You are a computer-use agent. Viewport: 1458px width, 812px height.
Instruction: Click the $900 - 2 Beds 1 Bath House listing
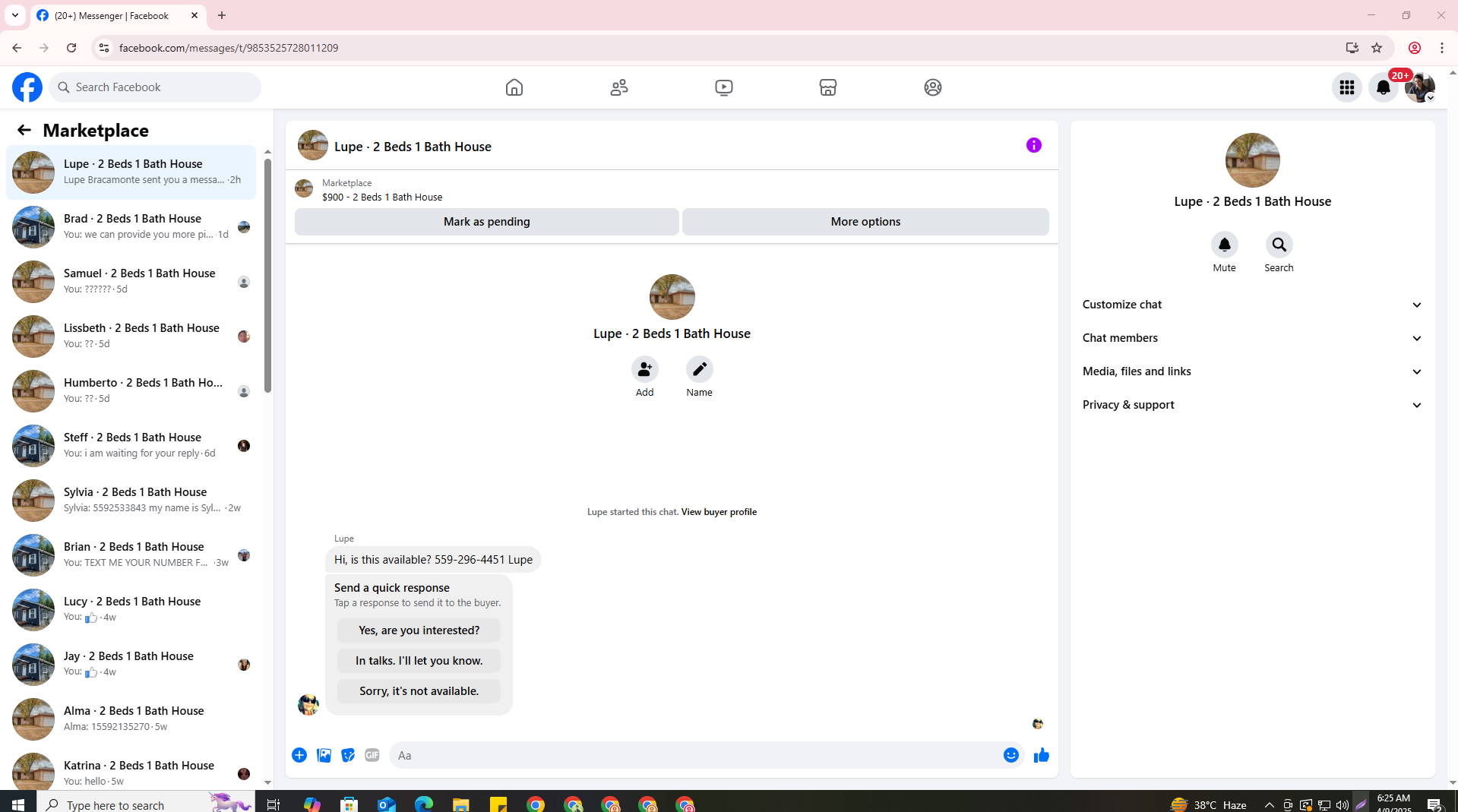(x=382, y=197)
